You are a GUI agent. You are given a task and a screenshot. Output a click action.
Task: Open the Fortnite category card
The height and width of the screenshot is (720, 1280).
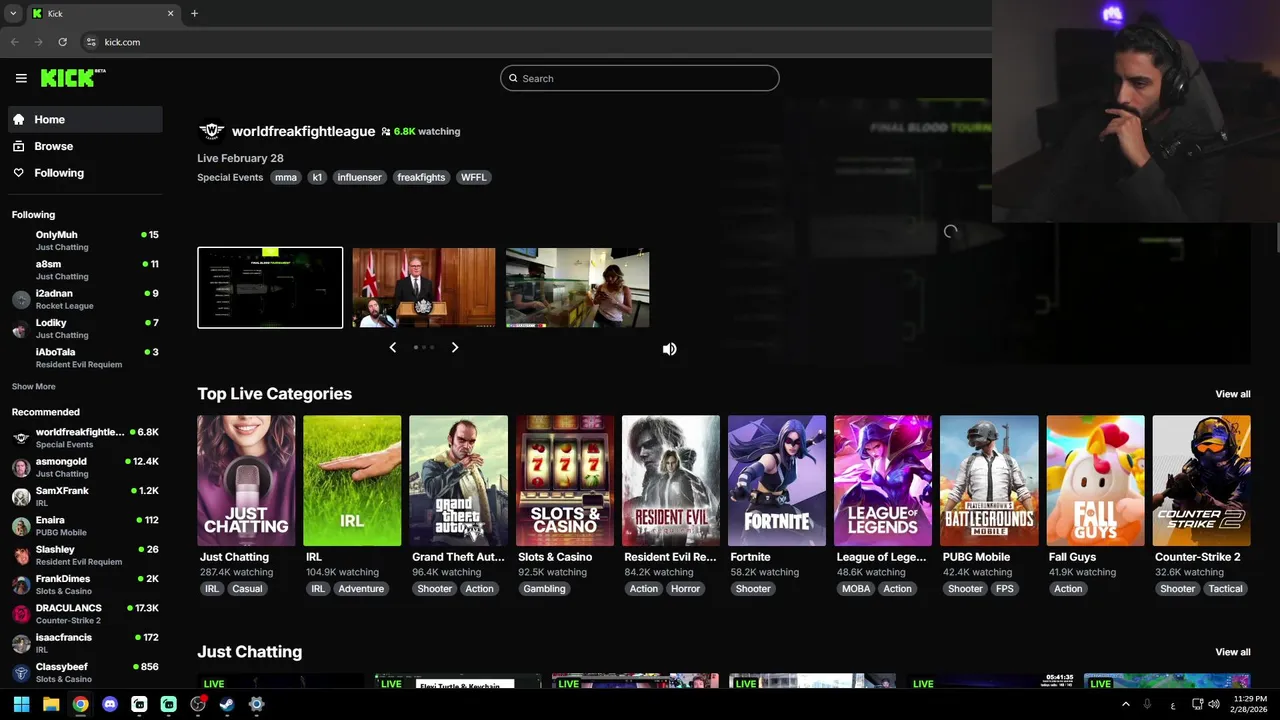click(777, 480)
